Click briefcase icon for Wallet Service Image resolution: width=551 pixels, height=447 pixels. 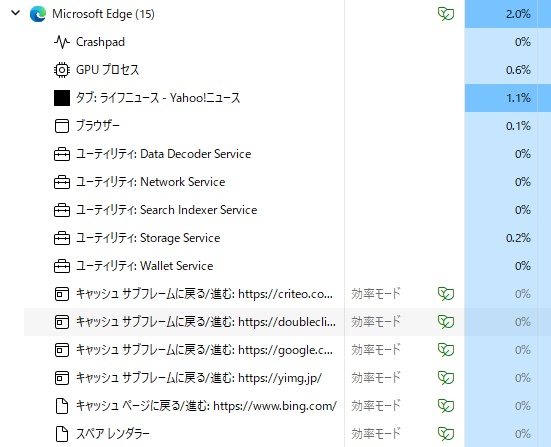click(61, 266)
